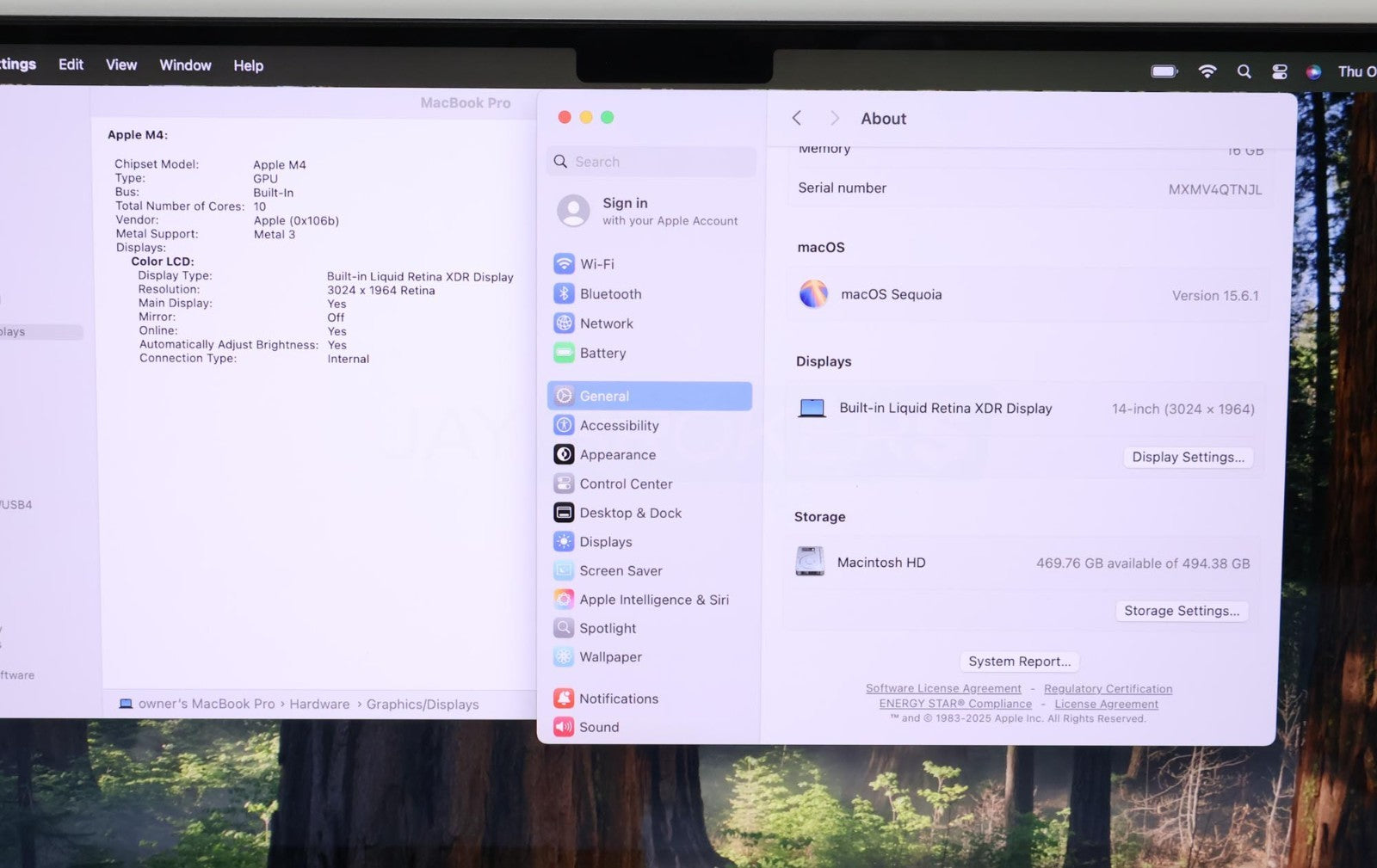Open the Window menu
The image size is (1377, 868).
coord(185,65)
